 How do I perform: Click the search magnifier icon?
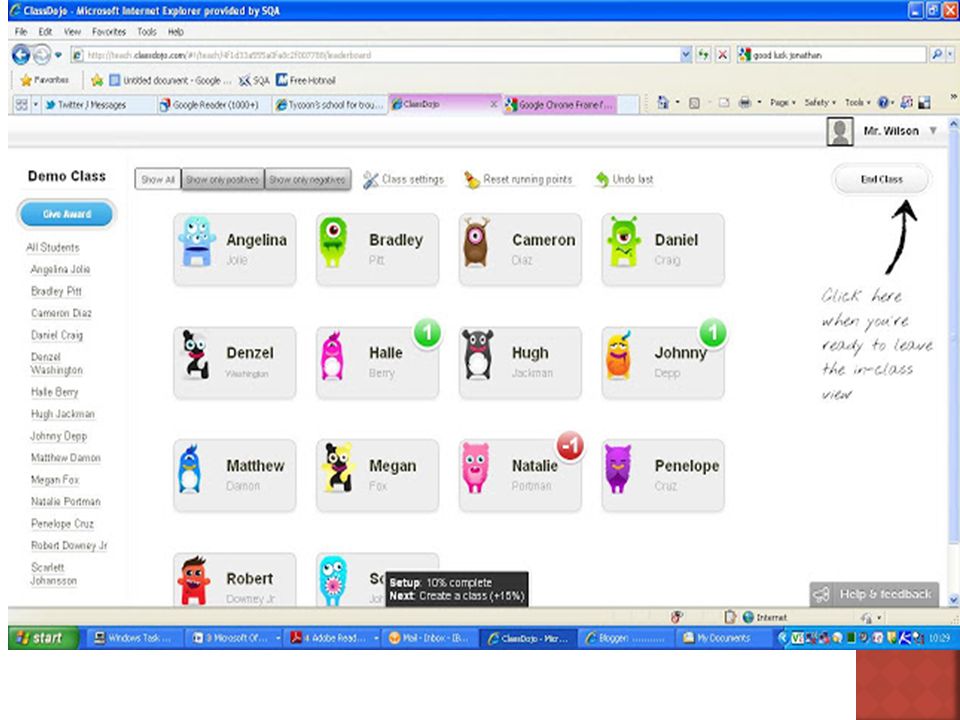pyautogui.click(x=937, y=55)
